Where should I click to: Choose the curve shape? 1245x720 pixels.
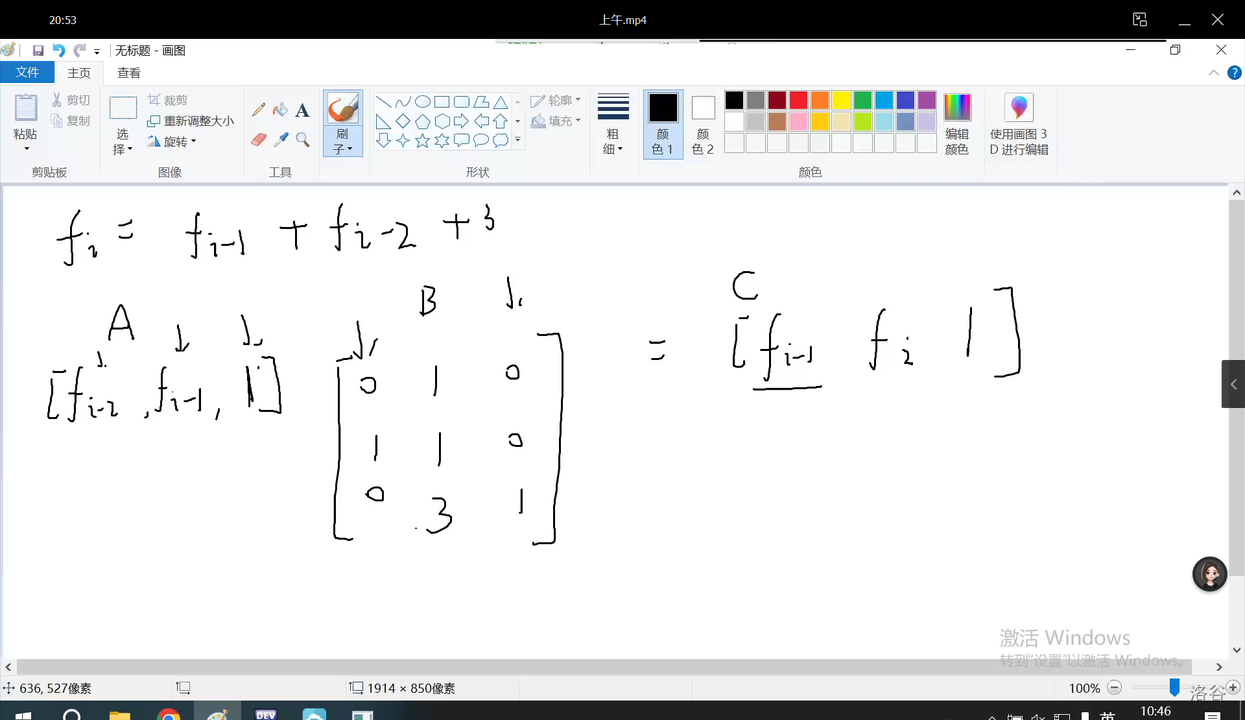(403, 102)
